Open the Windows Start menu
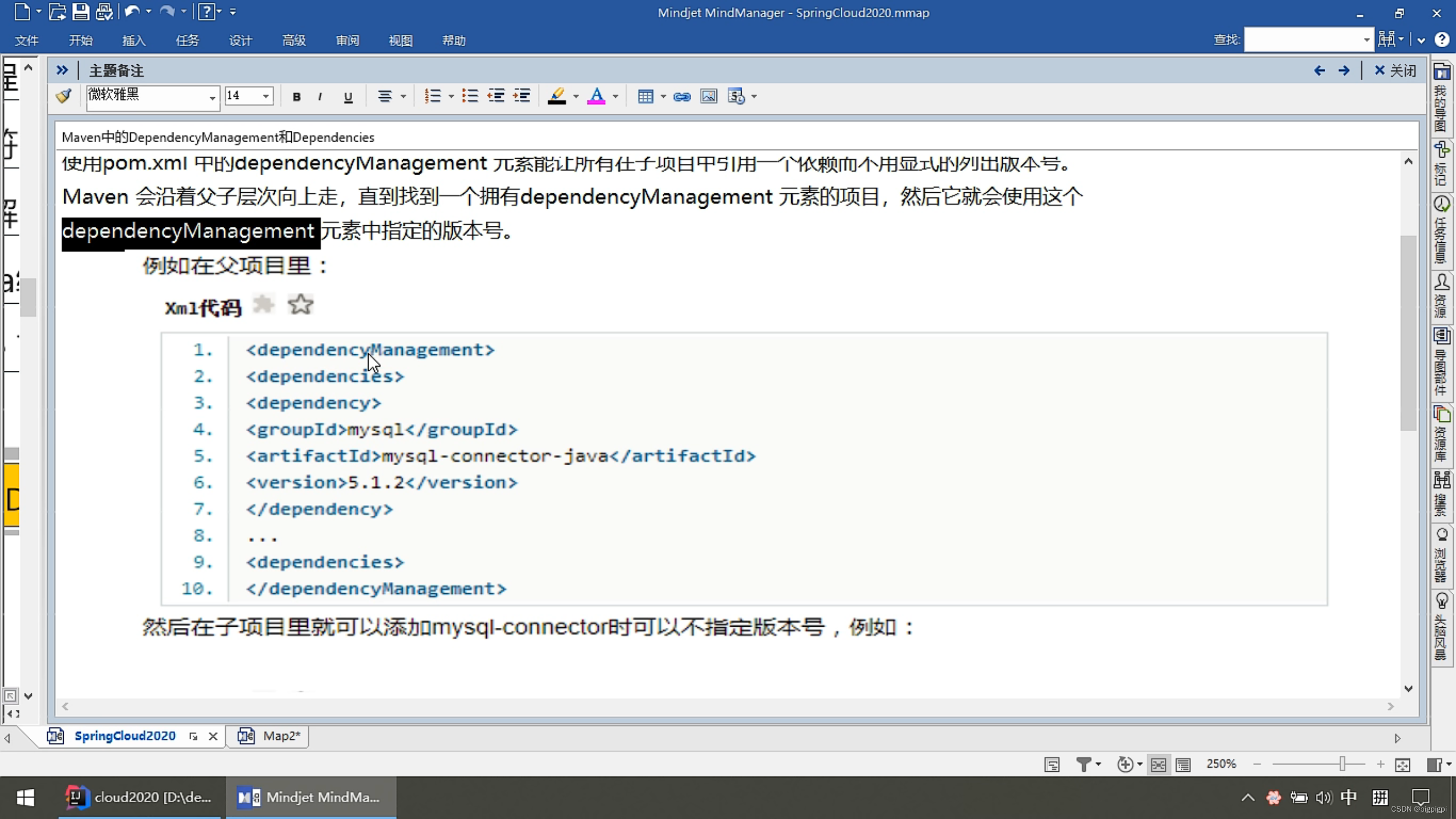The width and height of the screenshot is (1456, 819). [x=25, y=797]
